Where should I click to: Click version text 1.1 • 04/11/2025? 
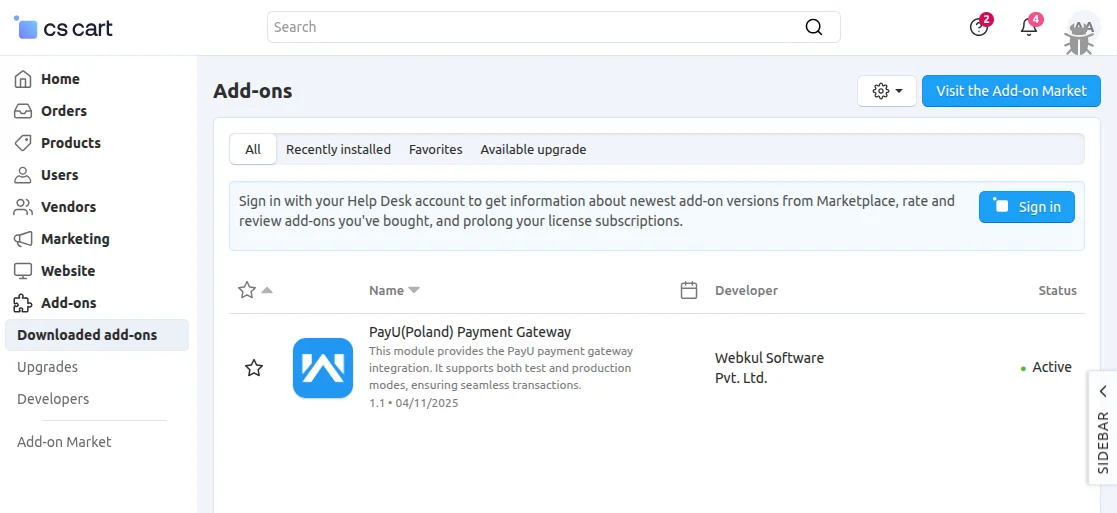click(413, 403)
